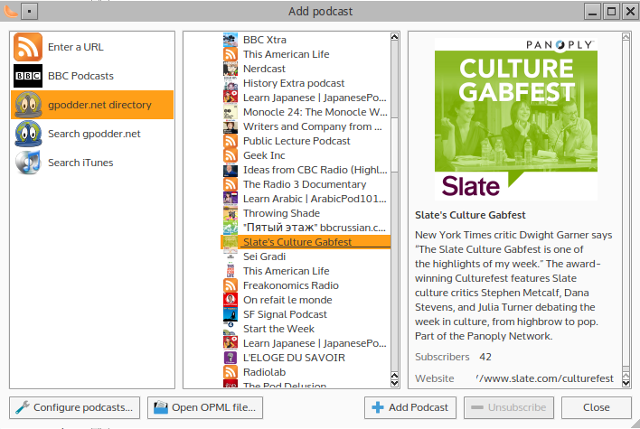Click the BBC Xtra podcast cover icon
Screen dimensions: 640x429
[x=230, y=40]
